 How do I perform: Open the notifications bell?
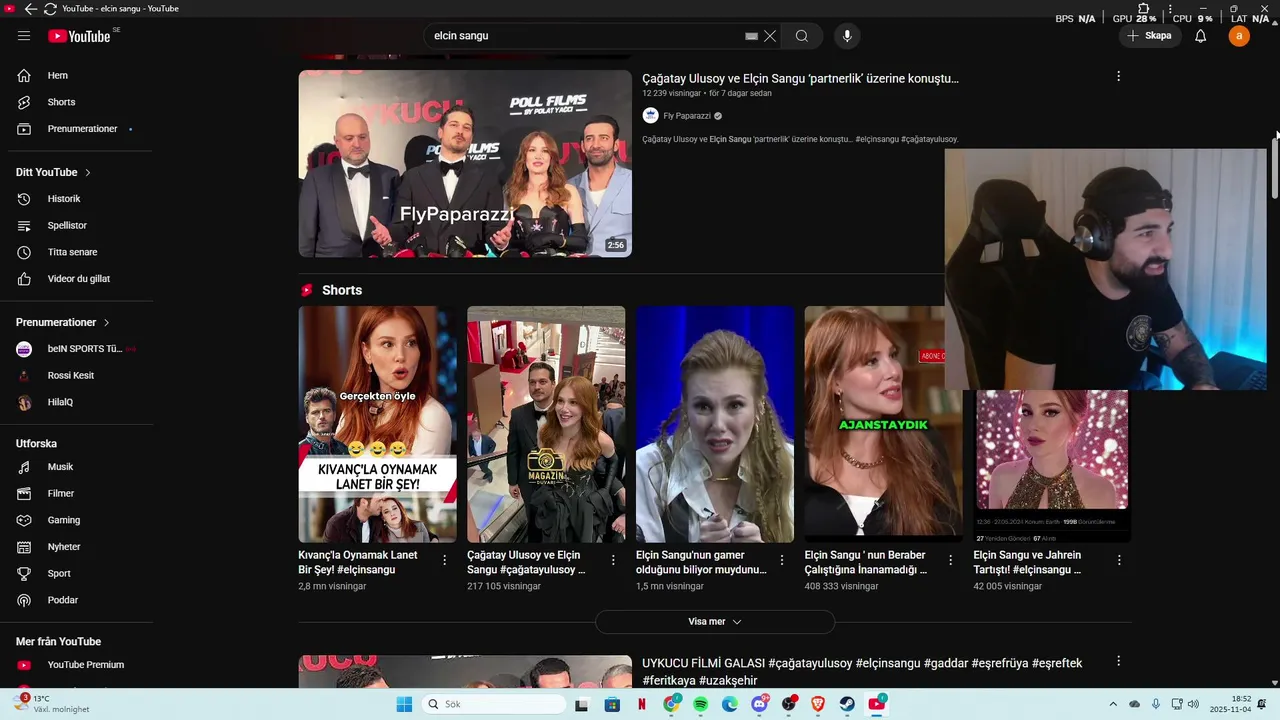pyautogui.click(x=1201, y=36)
